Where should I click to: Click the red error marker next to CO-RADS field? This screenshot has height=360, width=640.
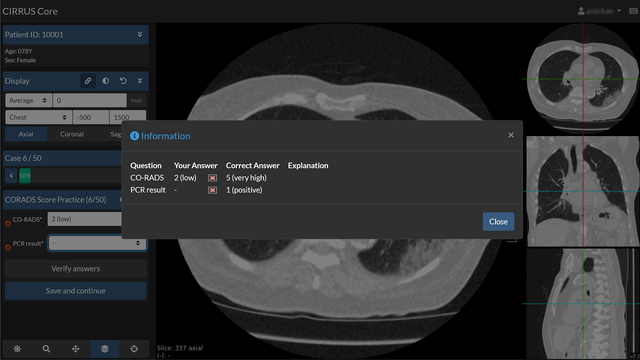tap(8, 223)
